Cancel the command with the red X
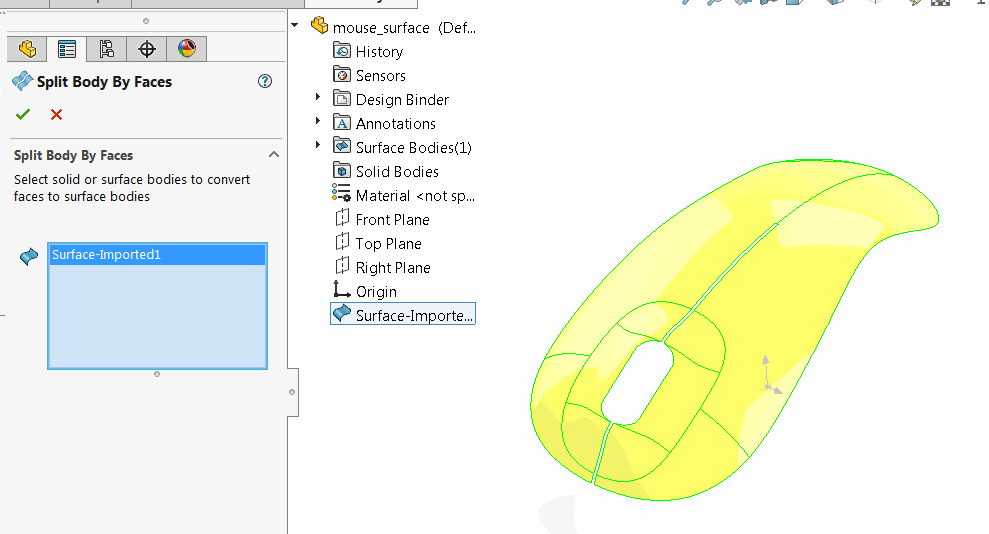Image resolution: width=989 pixels, height=534 pixels. (x=56, y=114)
